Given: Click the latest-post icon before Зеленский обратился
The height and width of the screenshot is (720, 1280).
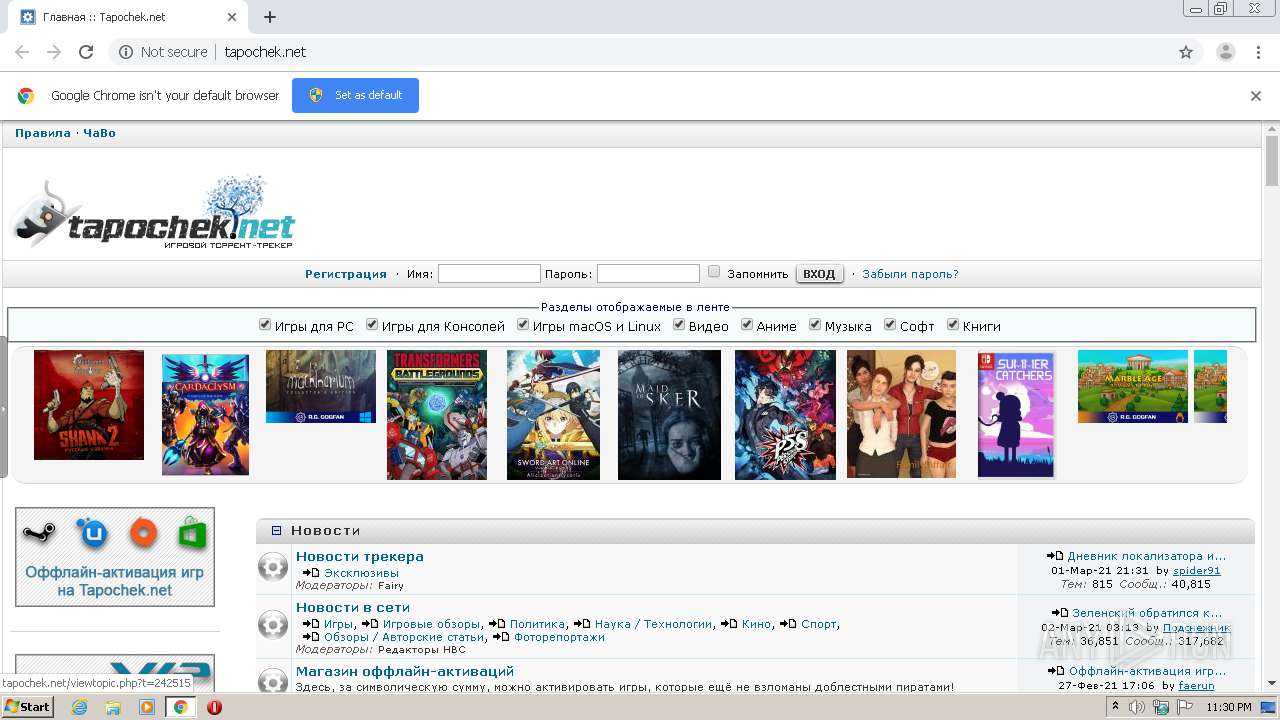Looking at the screenshot, I should 1060,613.
